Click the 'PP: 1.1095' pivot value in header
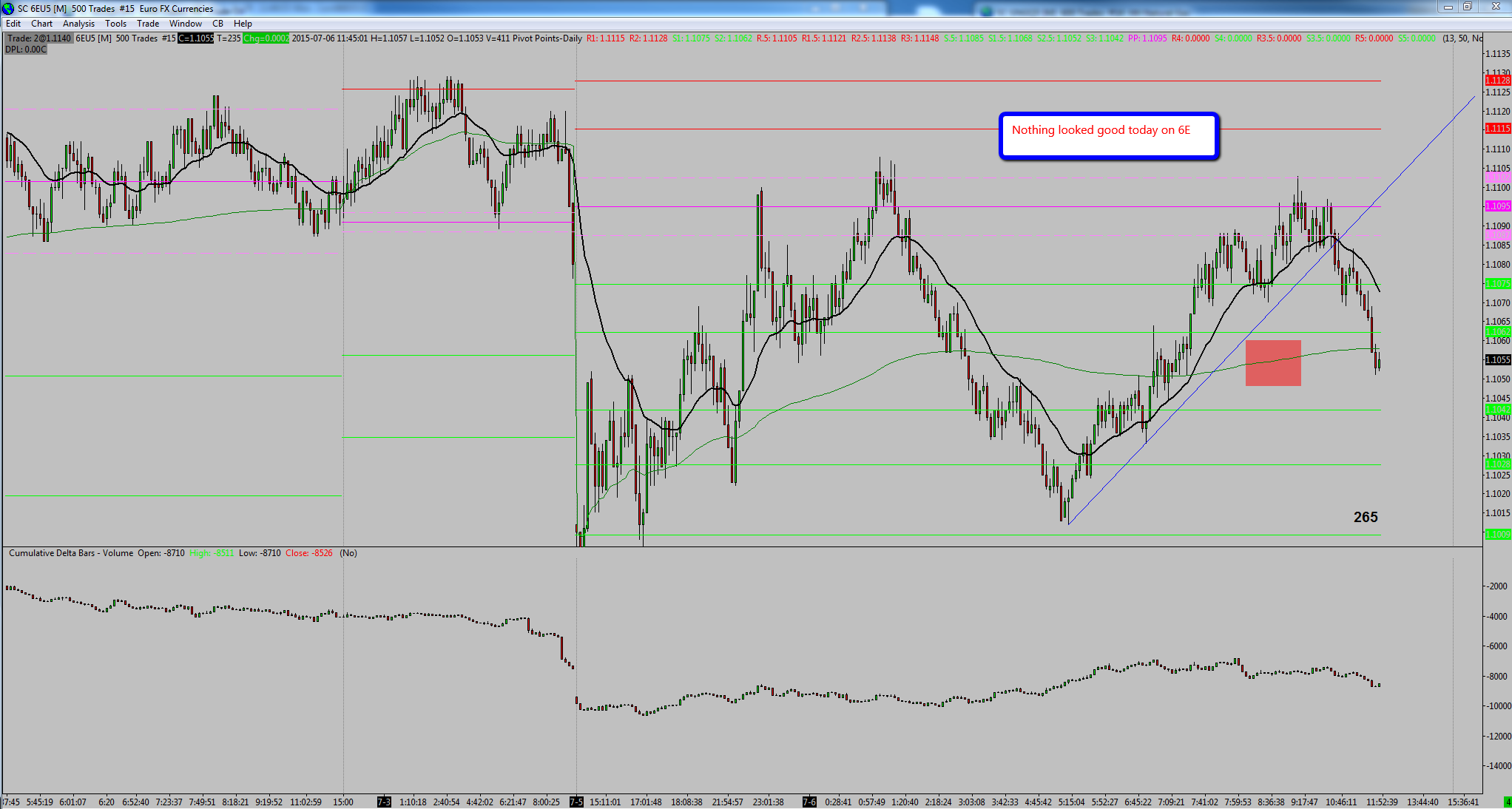This screenshot has width=1512, height=809. 1147,38
